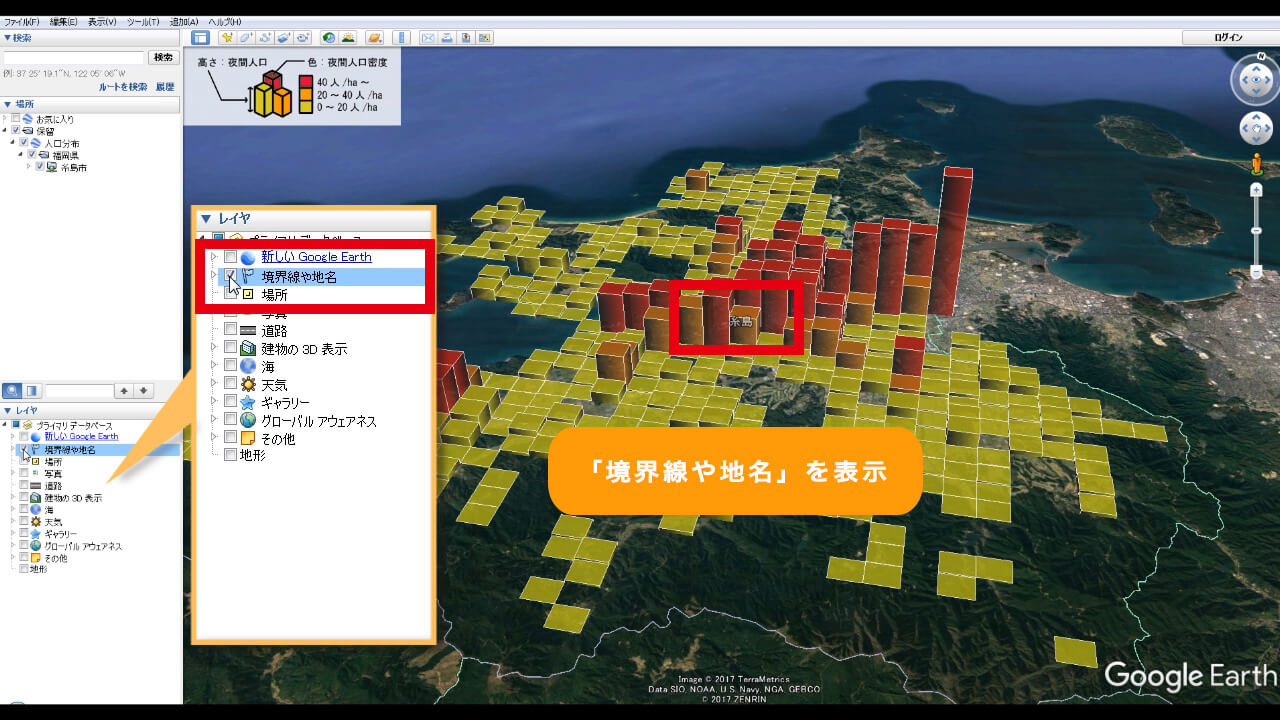Screen dimensions: 1280x720
Task: Click the places filter field beside the arrows
Action: 80,390
